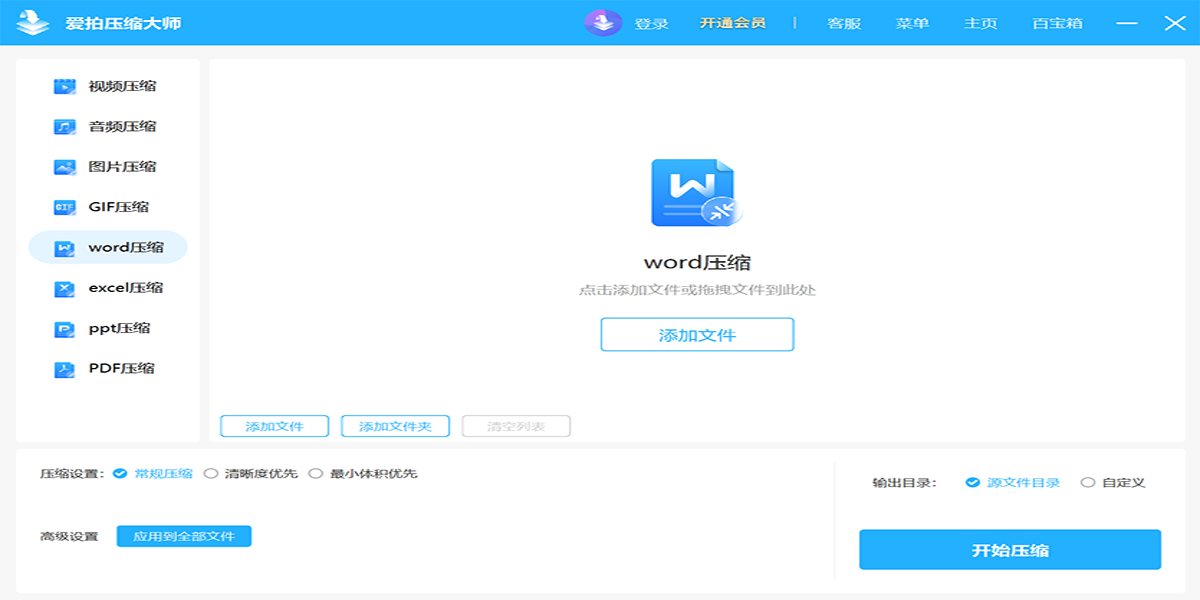Click the 开通会员 link

(732, 23)
